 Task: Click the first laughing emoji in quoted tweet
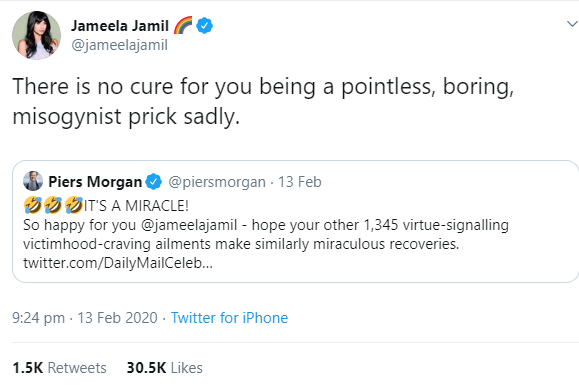(x=33, y=205)
